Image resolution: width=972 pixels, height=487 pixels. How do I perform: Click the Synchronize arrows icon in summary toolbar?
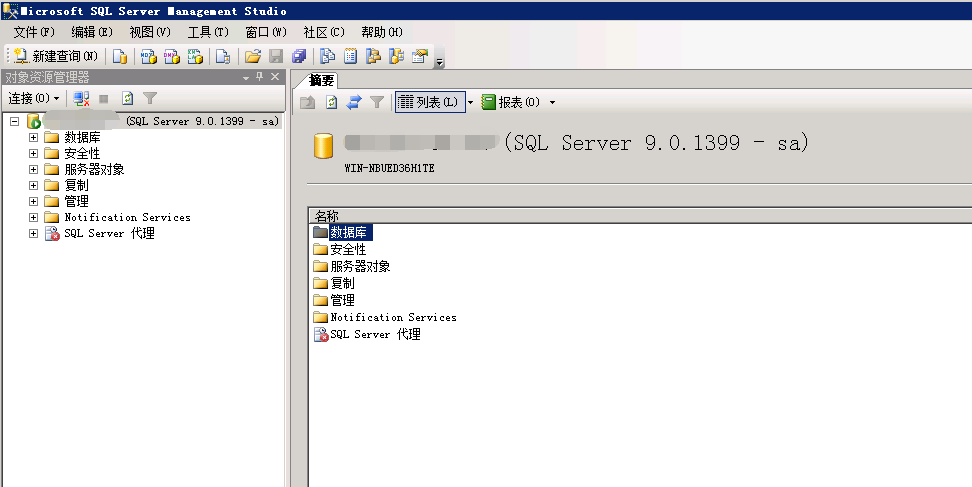tap(354, 102)
